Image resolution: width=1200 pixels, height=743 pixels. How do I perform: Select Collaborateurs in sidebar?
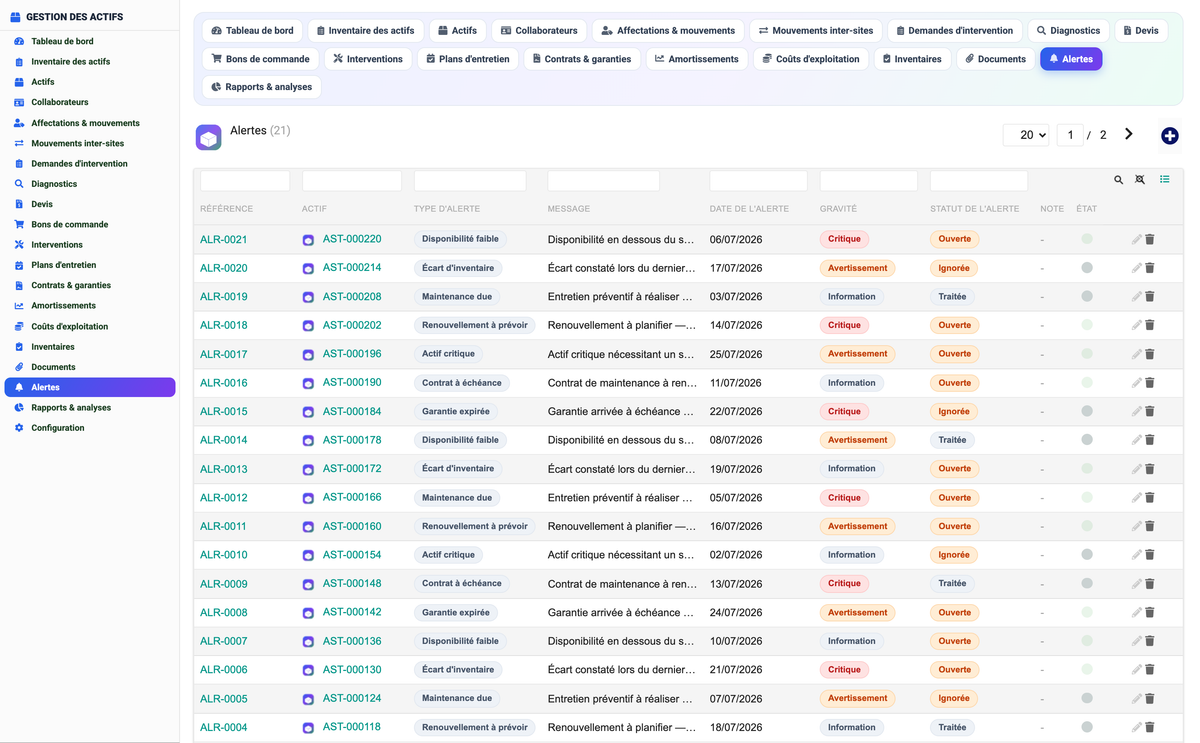tap(60, 102)
